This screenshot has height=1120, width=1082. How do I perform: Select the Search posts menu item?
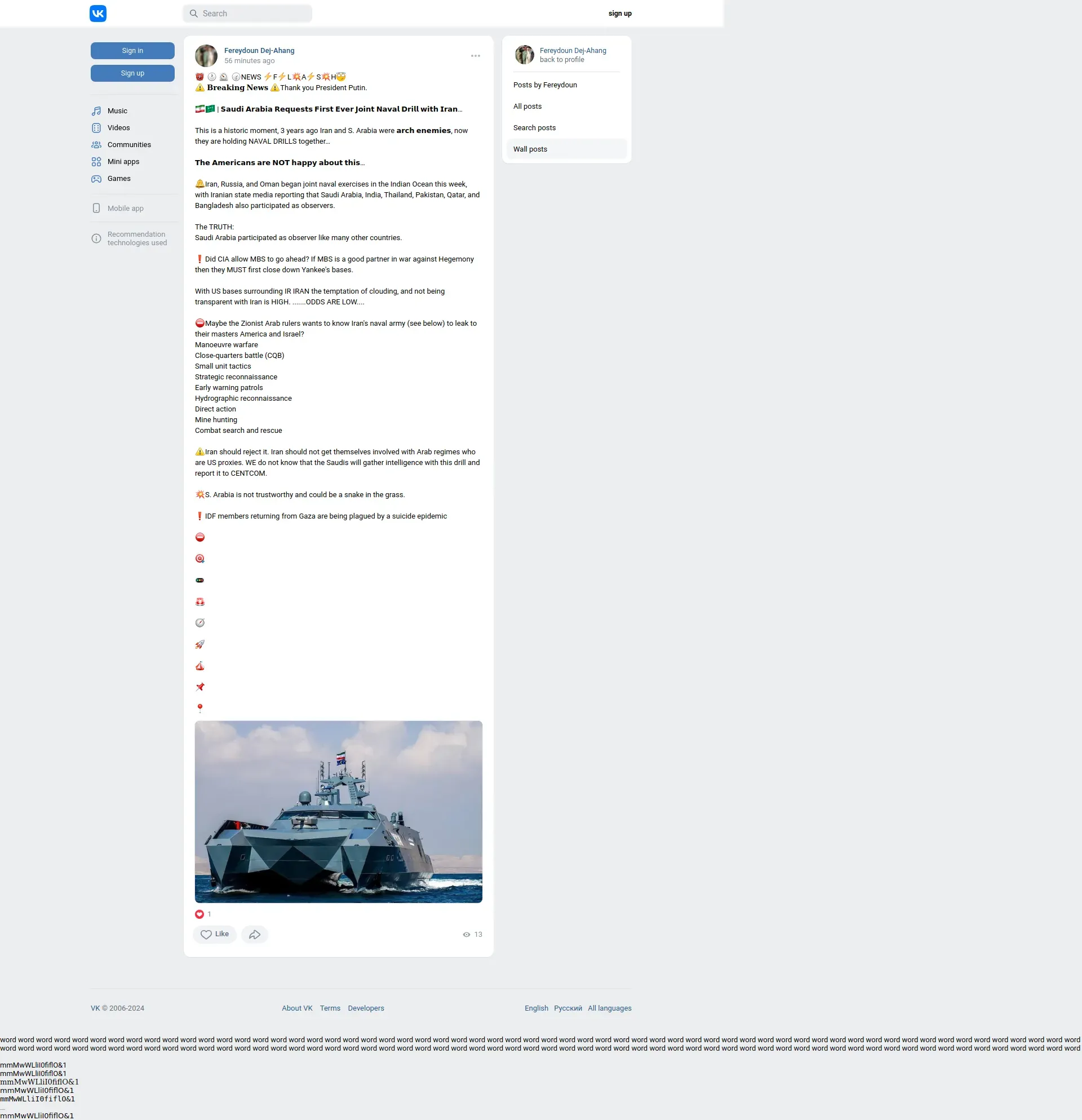coord(534,128)
